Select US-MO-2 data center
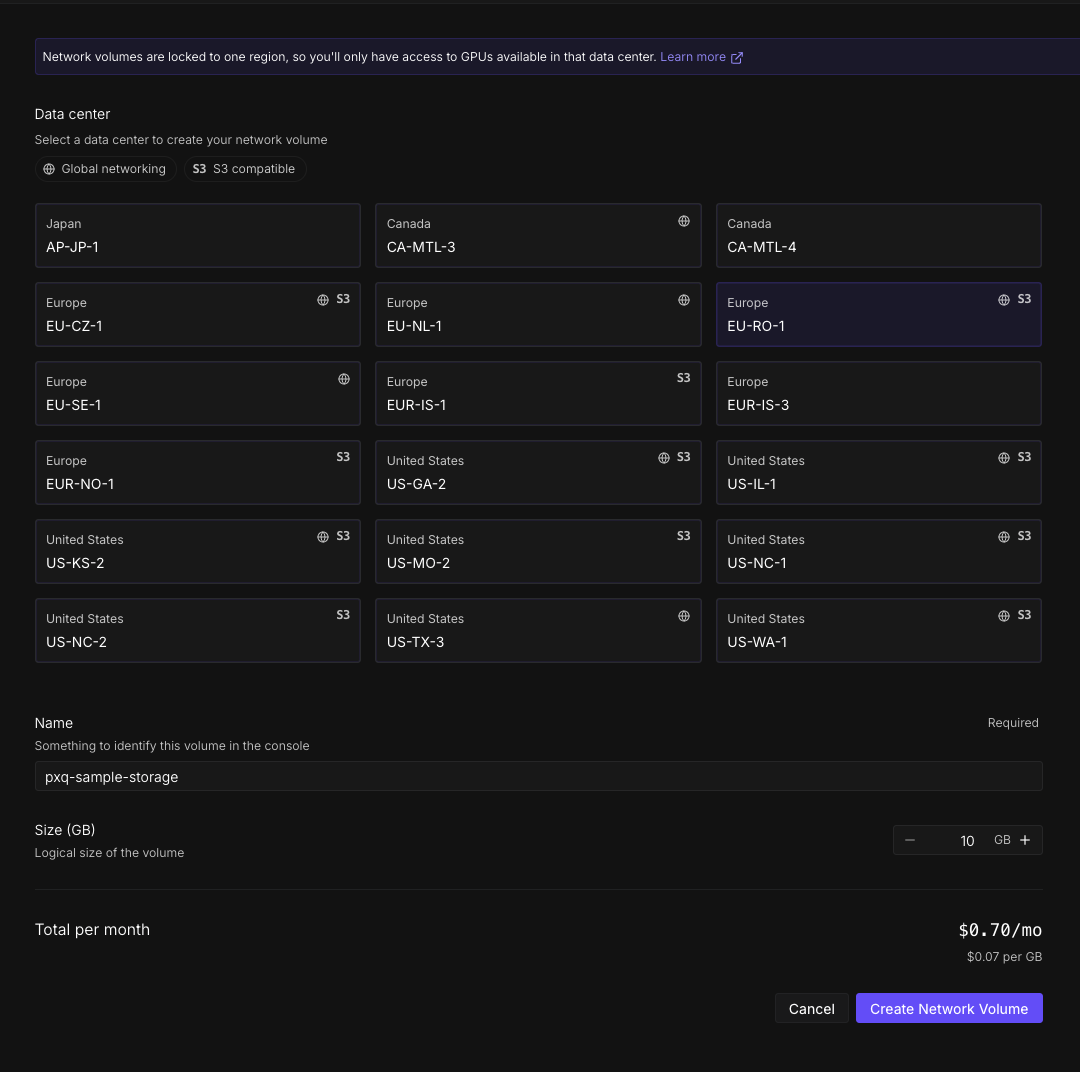Viewport: 1080px width, 1072px height. click(x=538, y=551)
